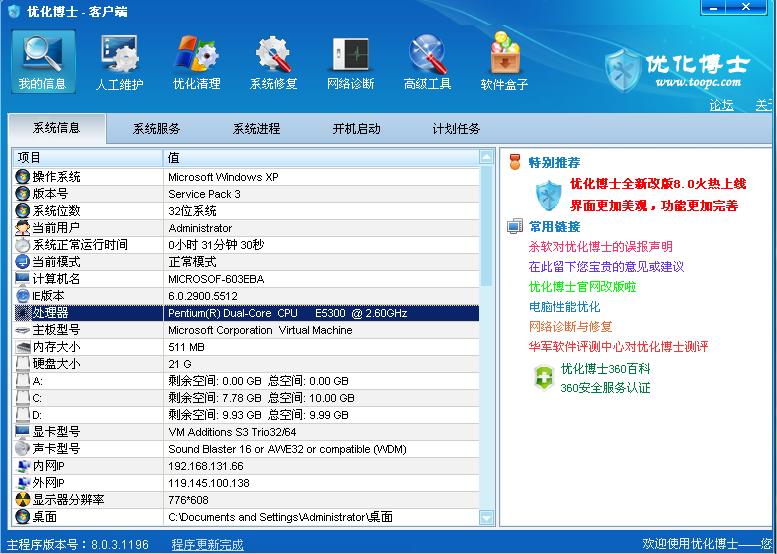Open the 优化清理 tool icon
The width and height of the screenshot is (777, 554).
[x=197, y=53]
